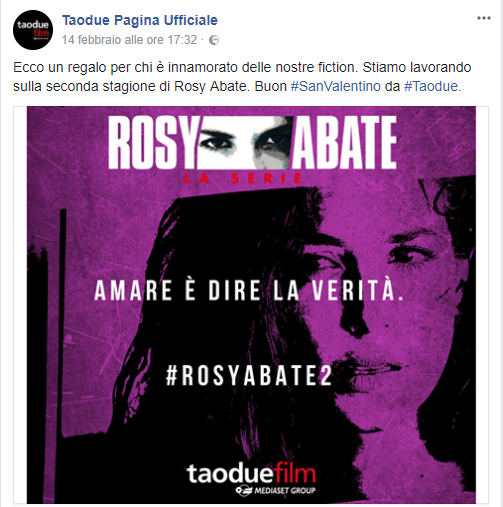Click the words Rosy Abate in the post text
503x507 pixels.
pyautogui.click(x=210, y=86)
